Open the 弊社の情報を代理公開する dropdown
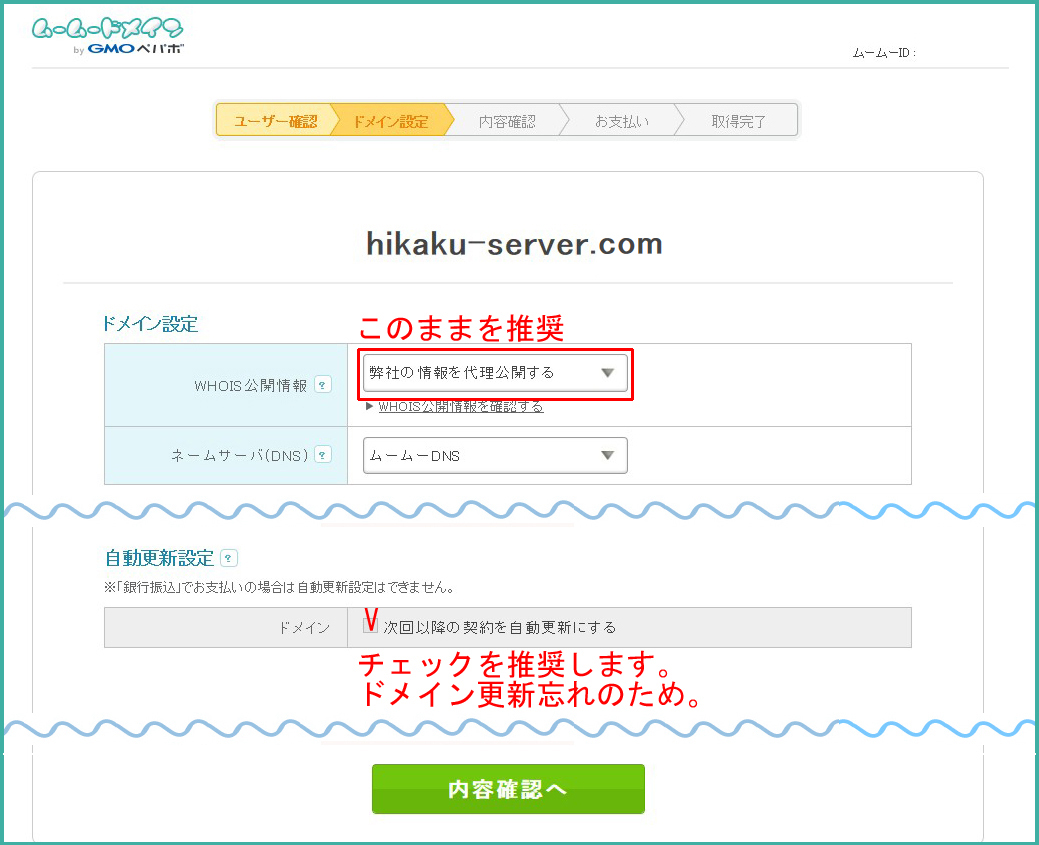The image size is (1039, 845). (494, 373)
